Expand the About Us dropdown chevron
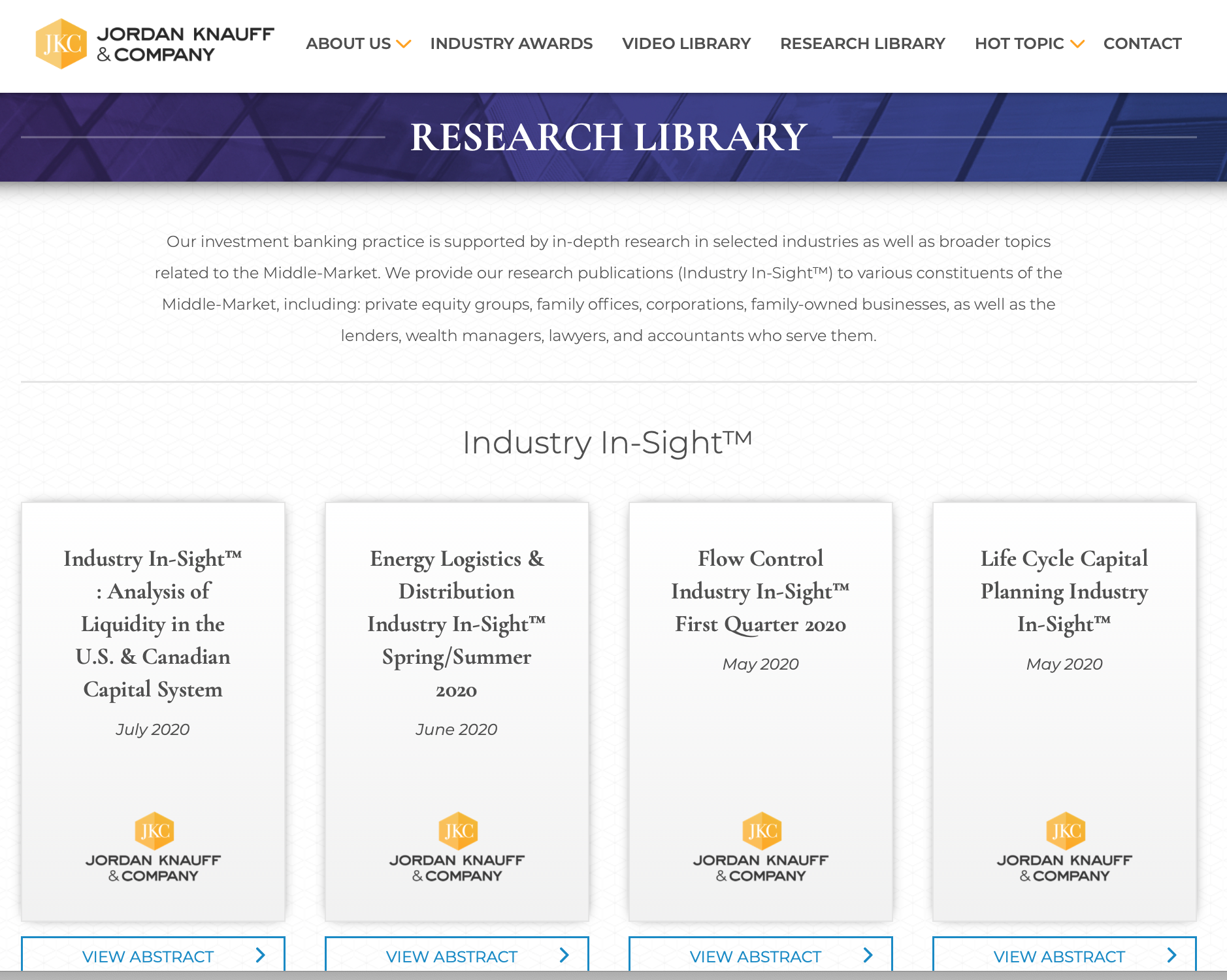This screenshot has width=1227, height=980. click(404, 44)
